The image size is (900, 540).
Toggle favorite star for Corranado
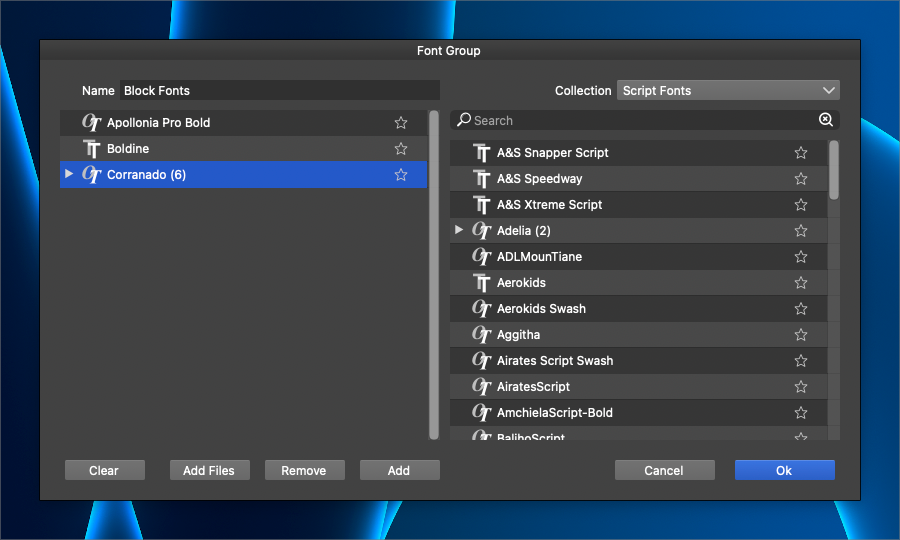point(401,175)
